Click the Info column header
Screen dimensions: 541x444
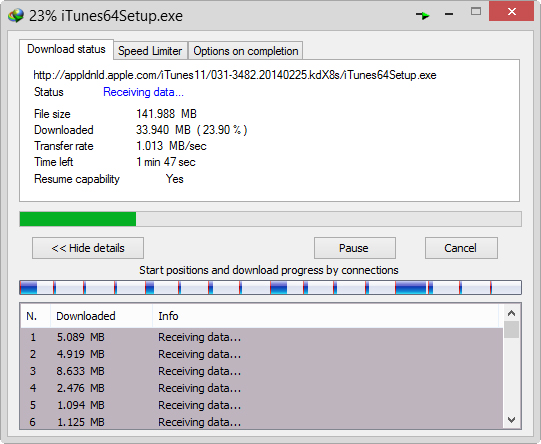(x=325, y=316)
